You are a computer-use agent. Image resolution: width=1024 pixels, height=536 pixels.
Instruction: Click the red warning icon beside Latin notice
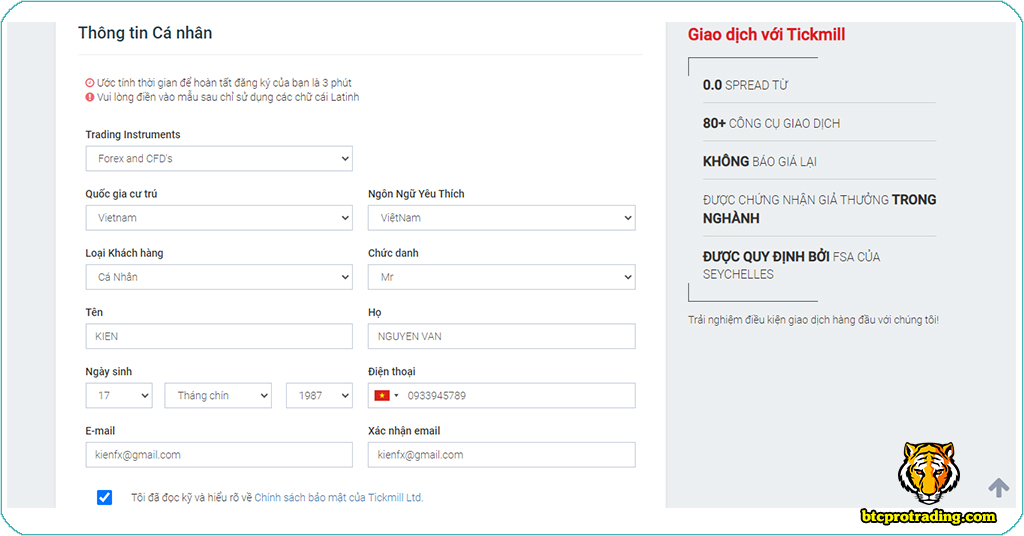[x=90, y=97]
